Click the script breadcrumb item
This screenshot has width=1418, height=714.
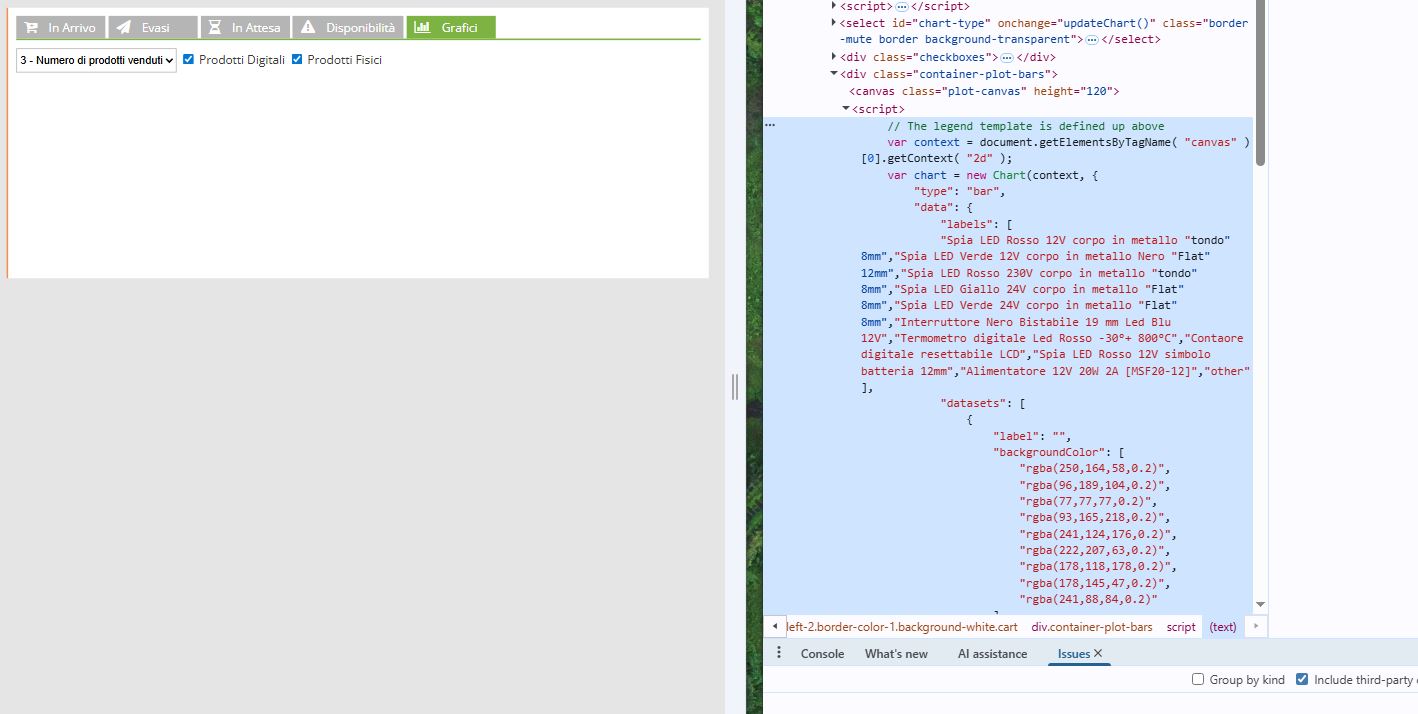(x=1180, y=627)
